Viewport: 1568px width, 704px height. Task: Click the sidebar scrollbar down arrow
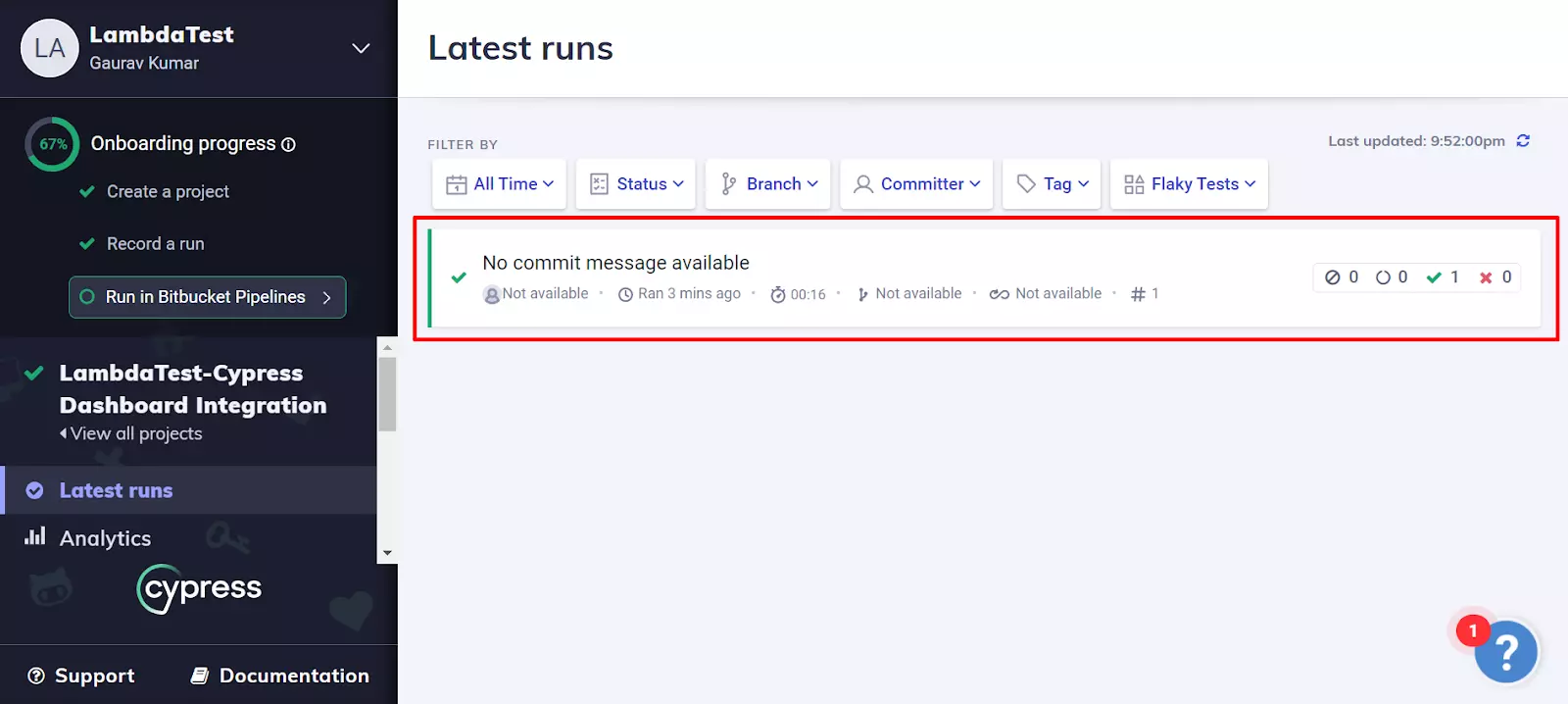click(387, 553)
